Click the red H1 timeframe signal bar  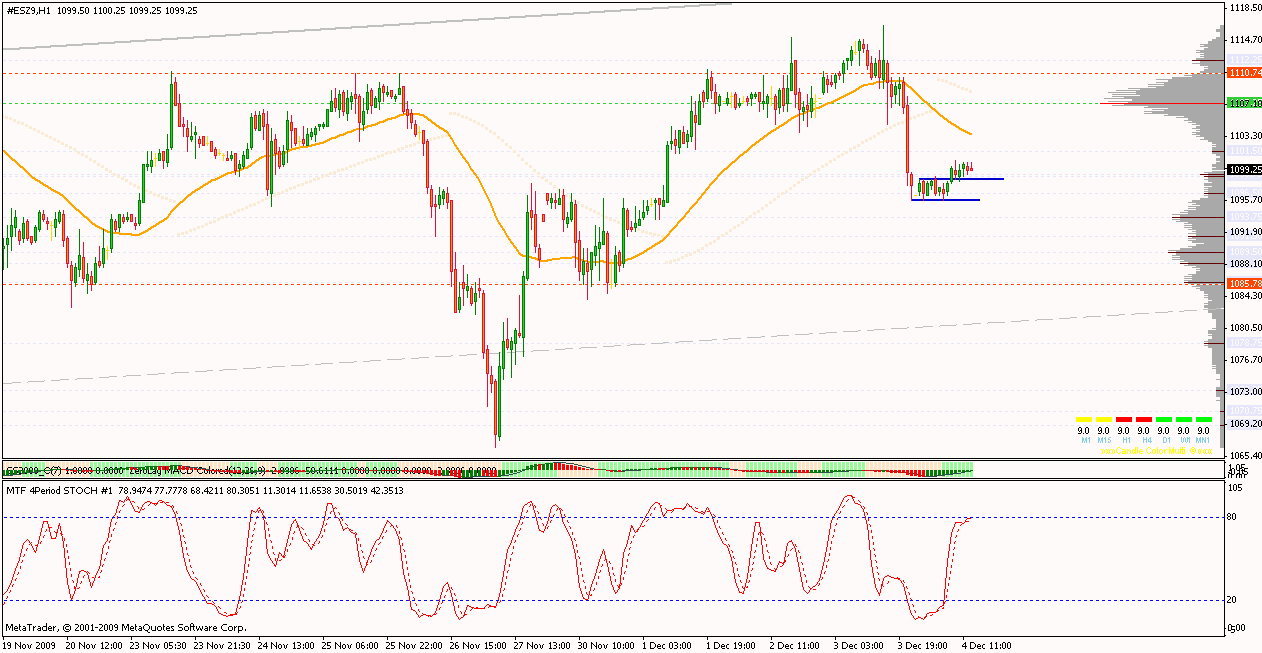1123,419
